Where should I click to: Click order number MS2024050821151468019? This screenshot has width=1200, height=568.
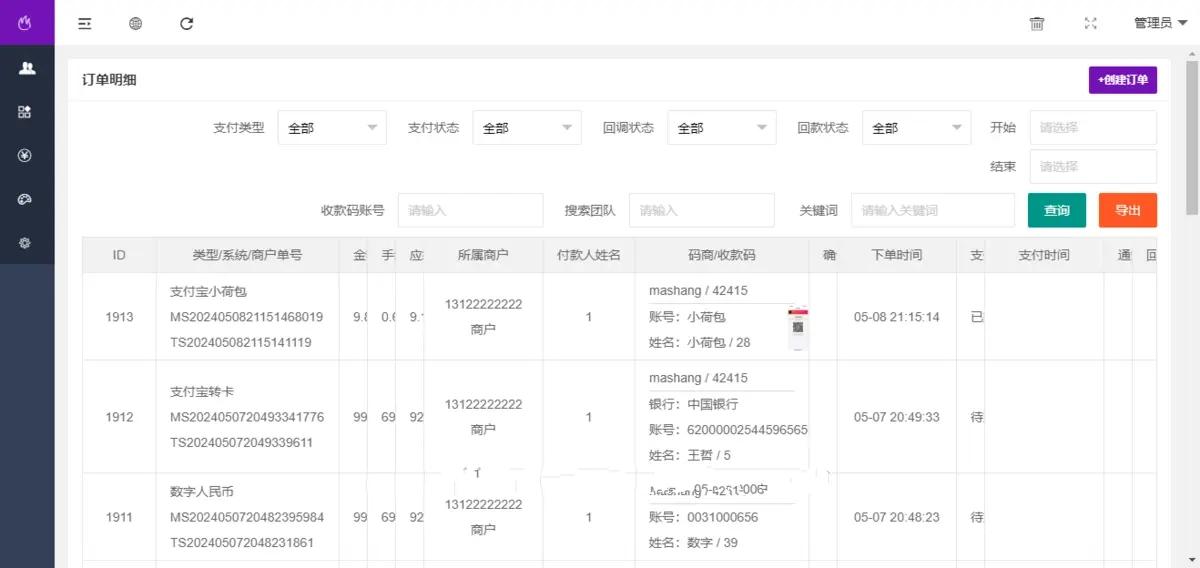click(247, 317)
